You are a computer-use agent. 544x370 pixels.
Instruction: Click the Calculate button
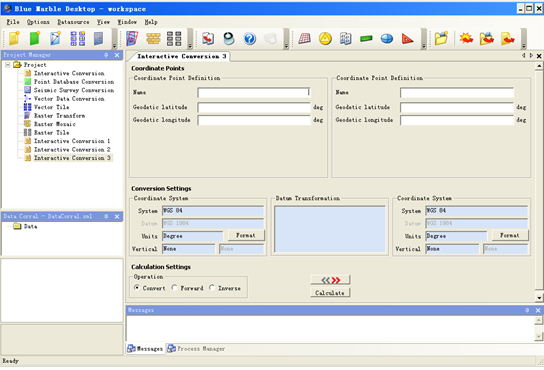[x=330, y=293]
